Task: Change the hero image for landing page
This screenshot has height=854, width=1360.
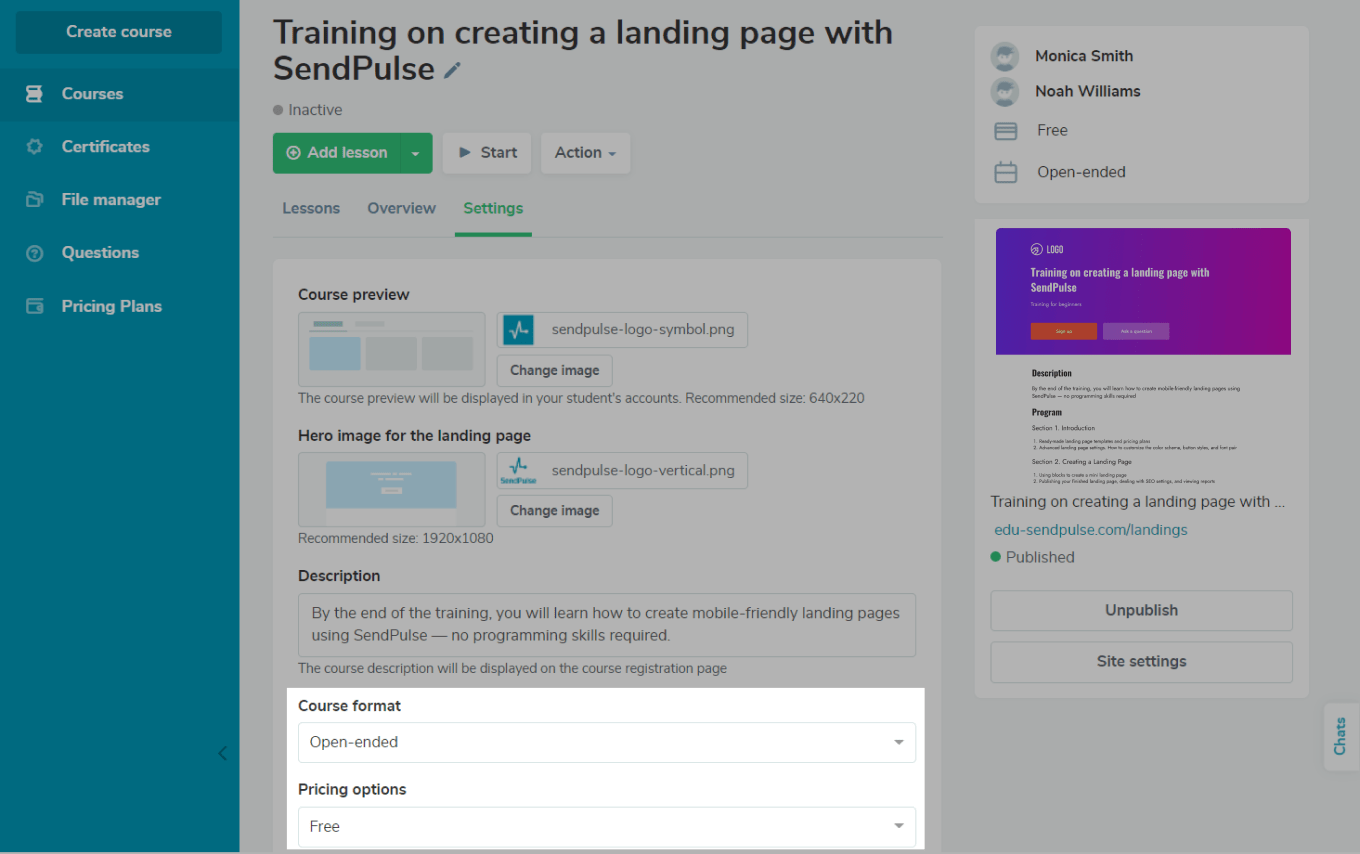Action: 554,510
